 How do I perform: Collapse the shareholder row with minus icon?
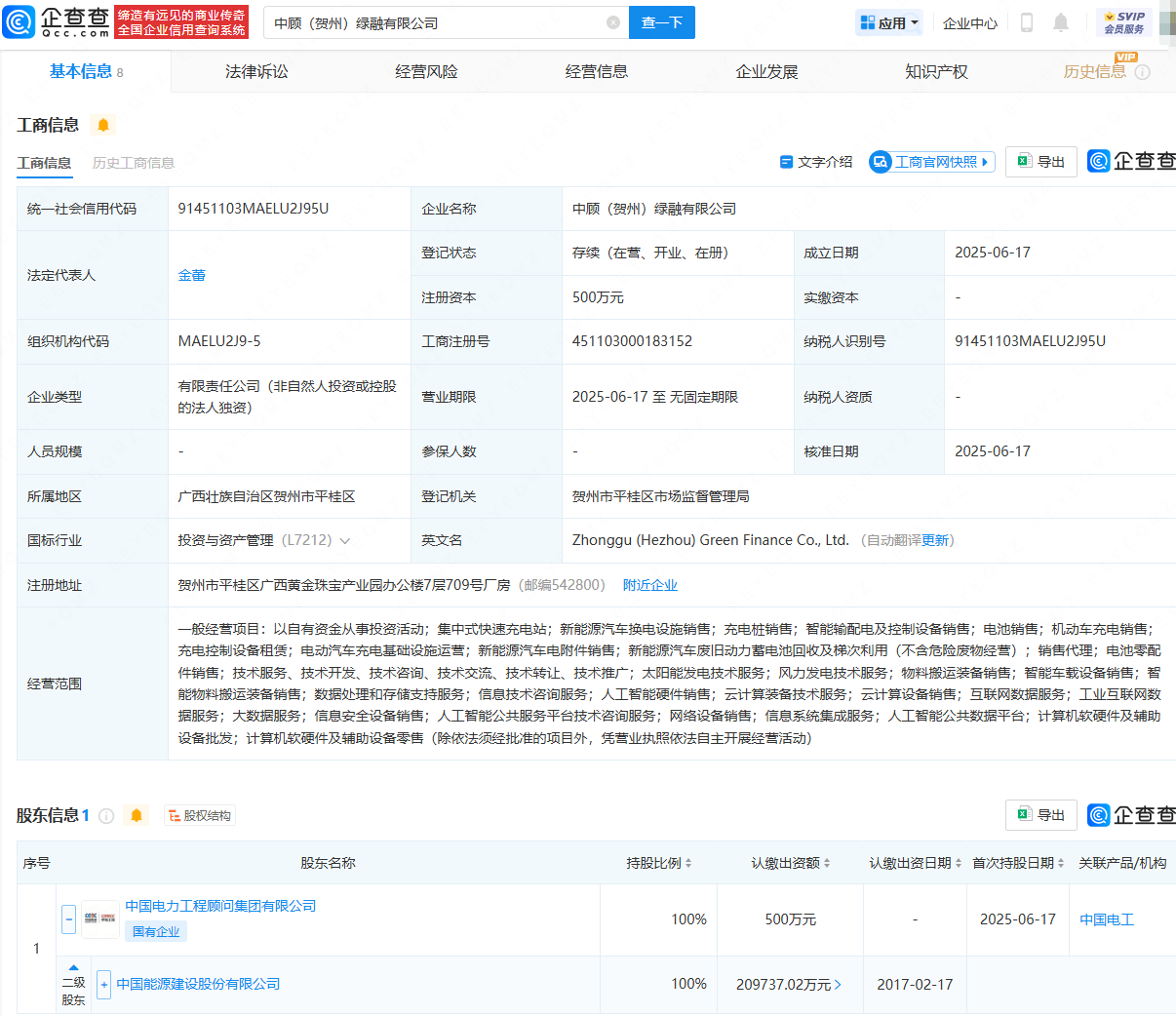pyautogui.click(x=68, y=918)
